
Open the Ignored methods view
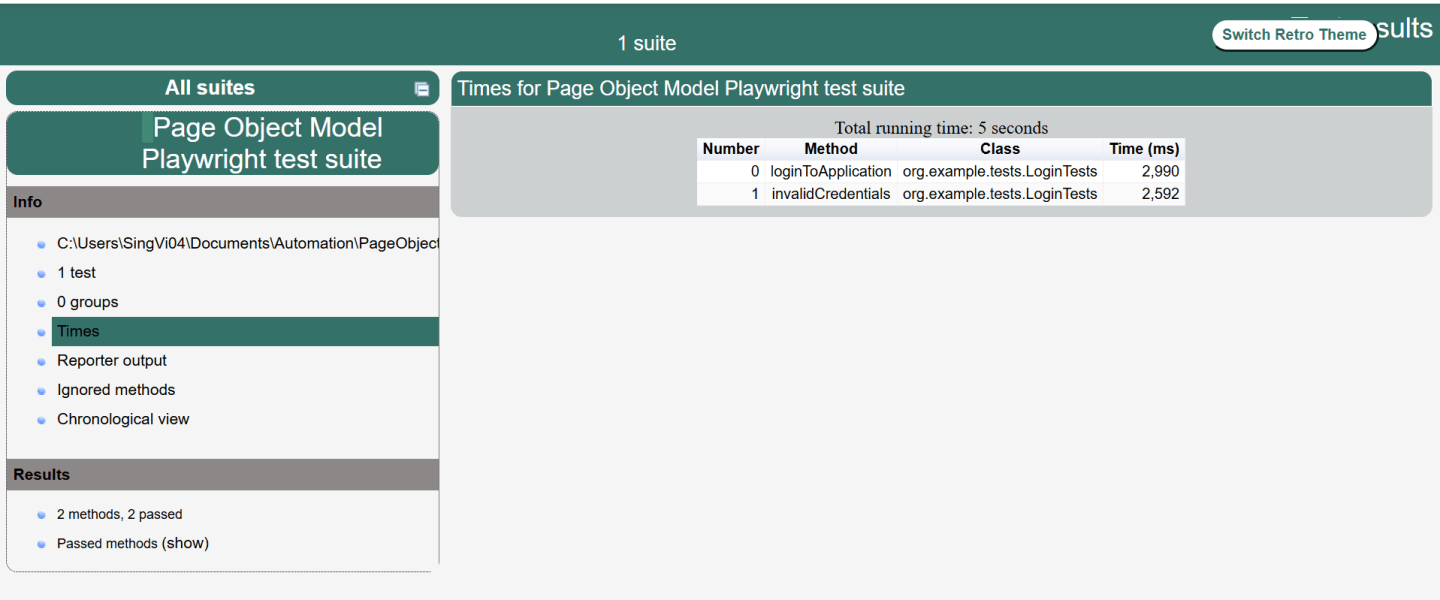[x=116, y=390]
